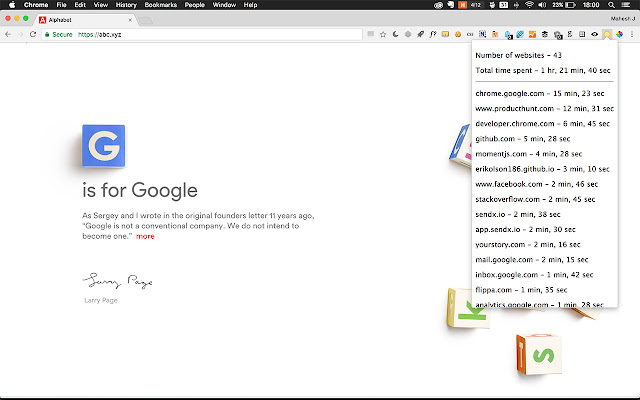
Task: Click the 'is for Google' heading
Action: click(140, 190)
